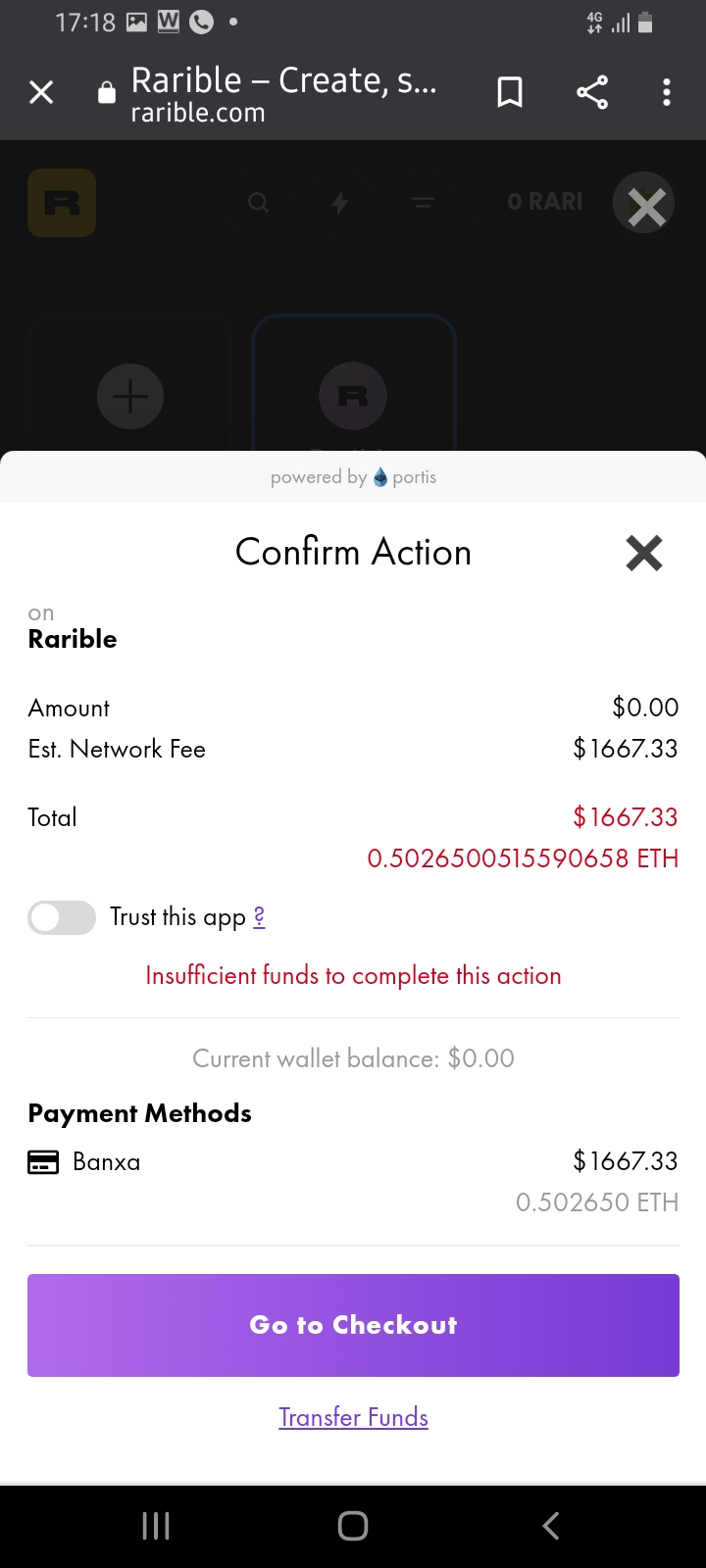The height and width of the screenshot is (1568, 706).
Task: Open the dimmed hamburger menu icon
Action: pyautogui.click(x=423, y=203)
